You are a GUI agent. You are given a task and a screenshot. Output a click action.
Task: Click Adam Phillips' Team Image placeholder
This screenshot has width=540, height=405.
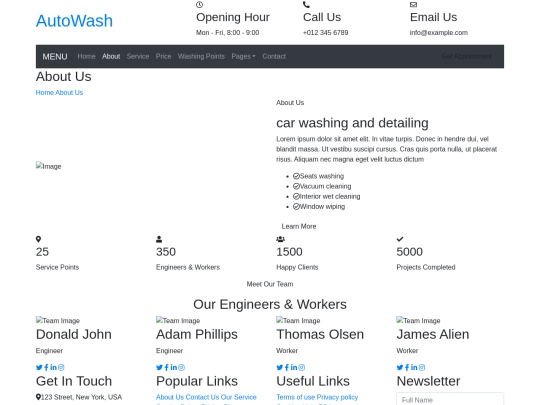point(178,320)
